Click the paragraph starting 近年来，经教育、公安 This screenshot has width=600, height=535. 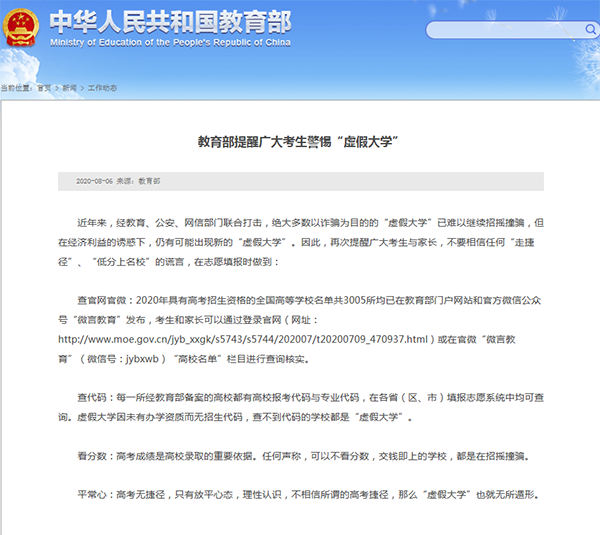pos(301,242)
